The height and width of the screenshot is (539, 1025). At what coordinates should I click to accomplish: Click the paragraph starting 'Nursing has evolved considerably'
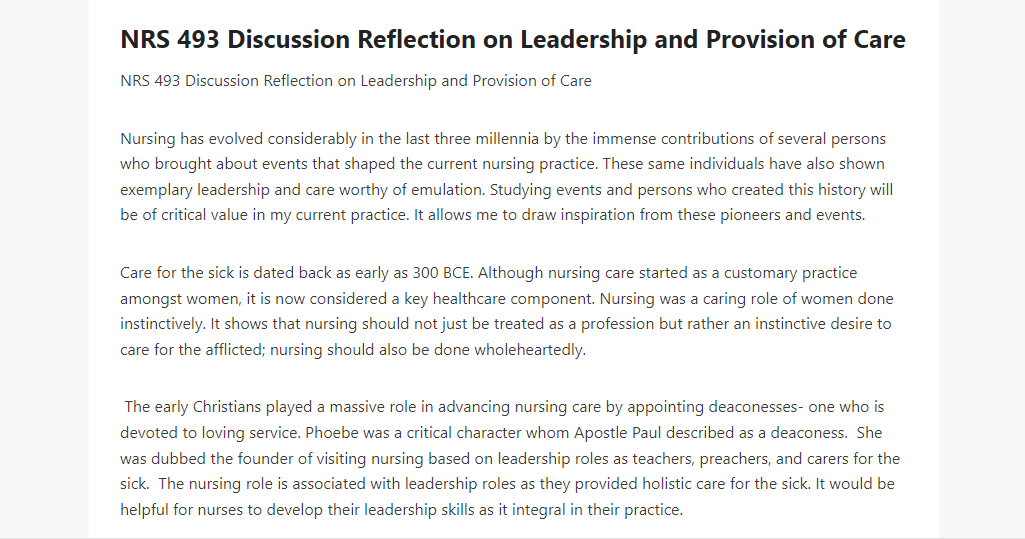[x=507, y=177]
